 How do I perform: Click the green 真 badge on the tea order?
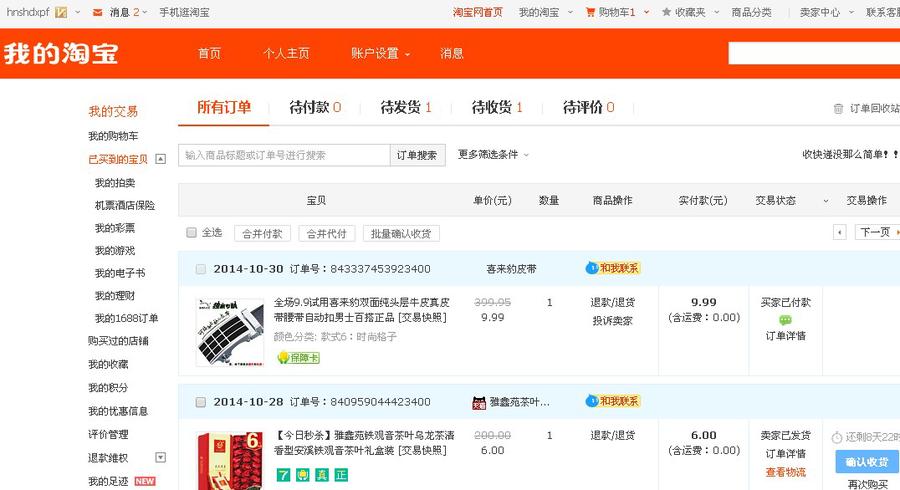click(322, 475)
